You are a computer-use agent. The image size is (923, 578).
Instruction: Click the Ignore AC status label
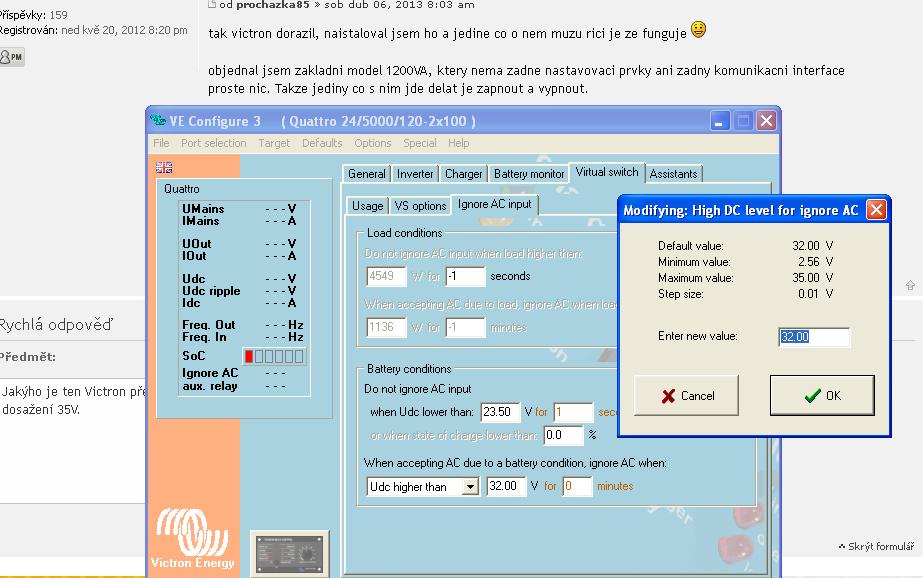[210, 373]
